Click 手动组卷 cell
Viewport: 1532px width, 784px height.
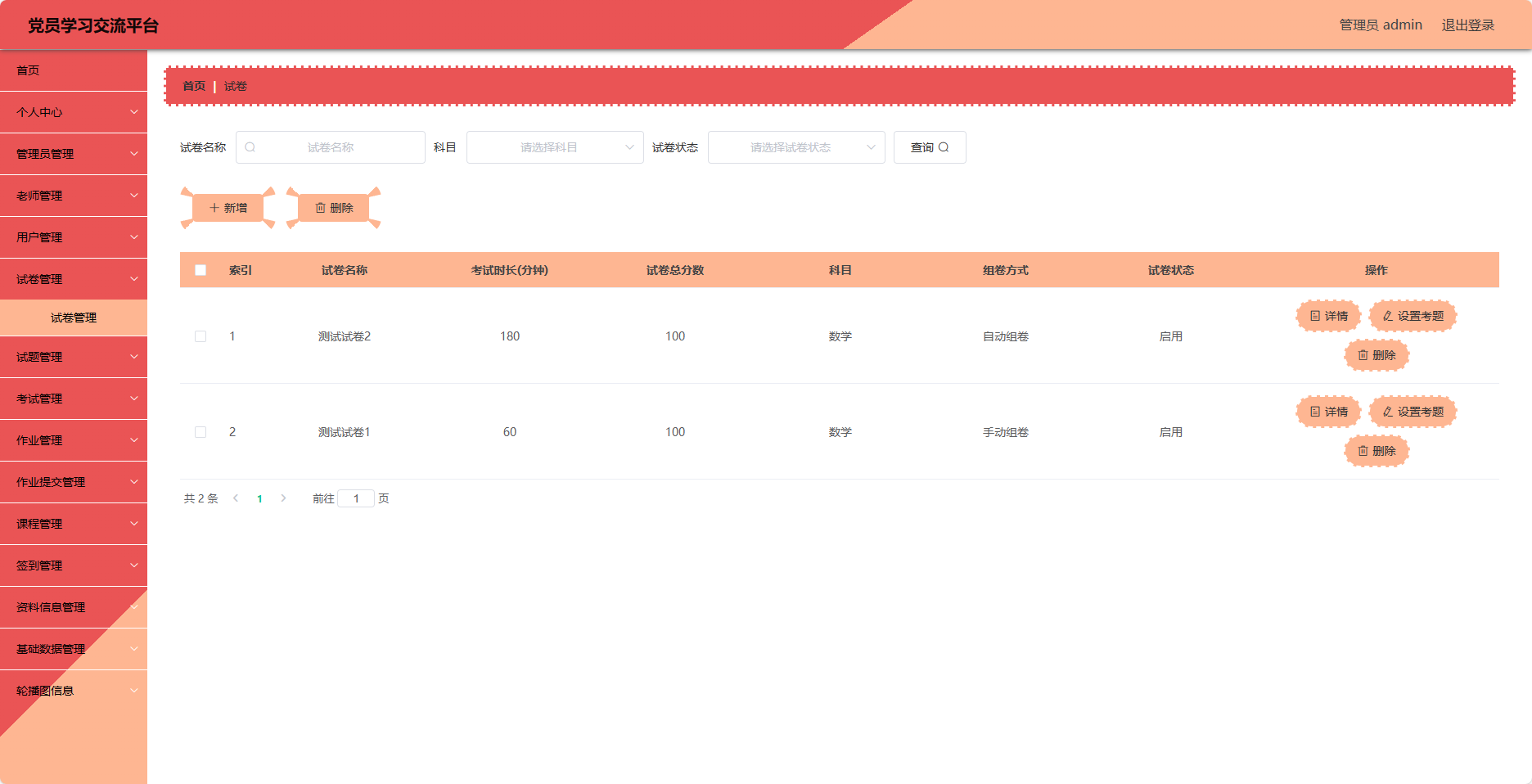[x=1006, y=432]
